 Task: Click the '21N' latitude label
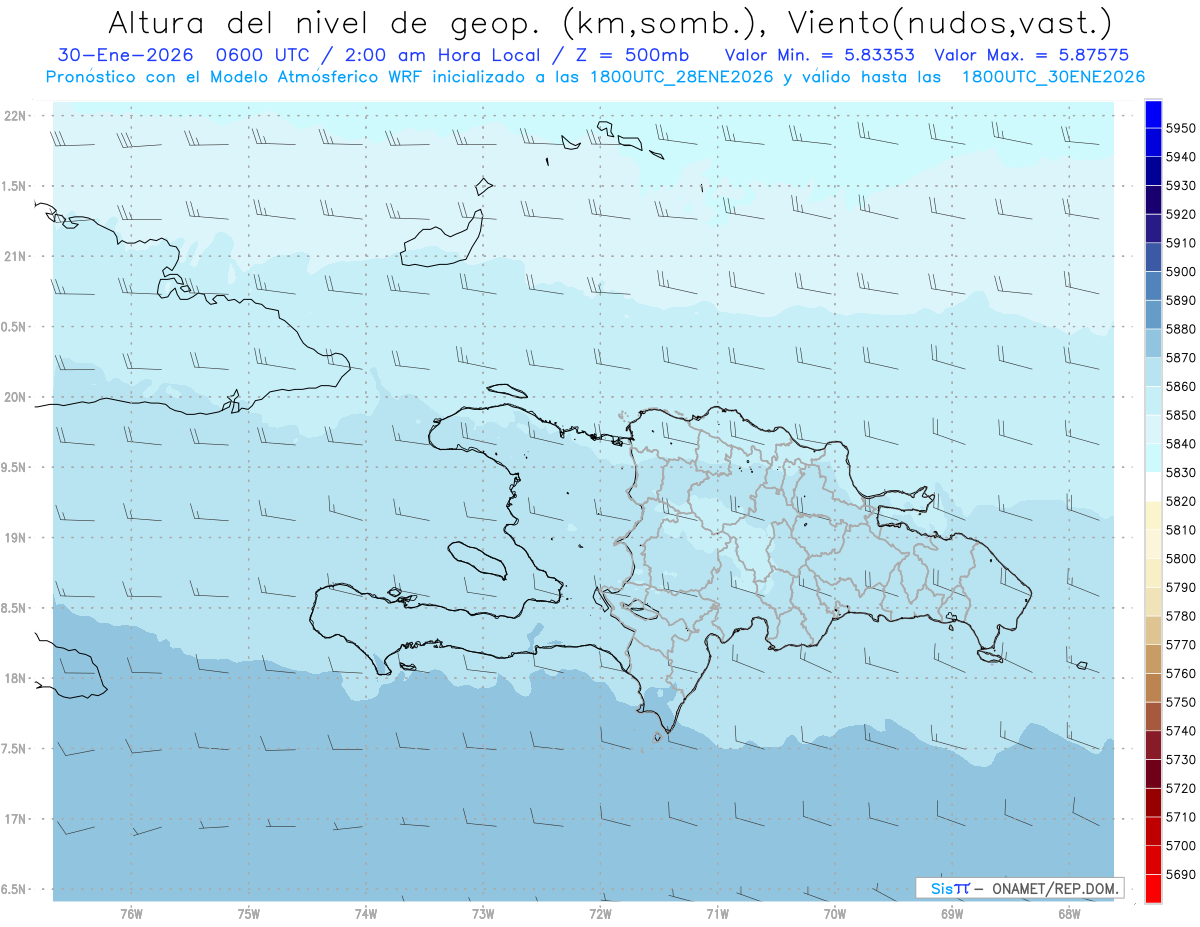point(16,256)
